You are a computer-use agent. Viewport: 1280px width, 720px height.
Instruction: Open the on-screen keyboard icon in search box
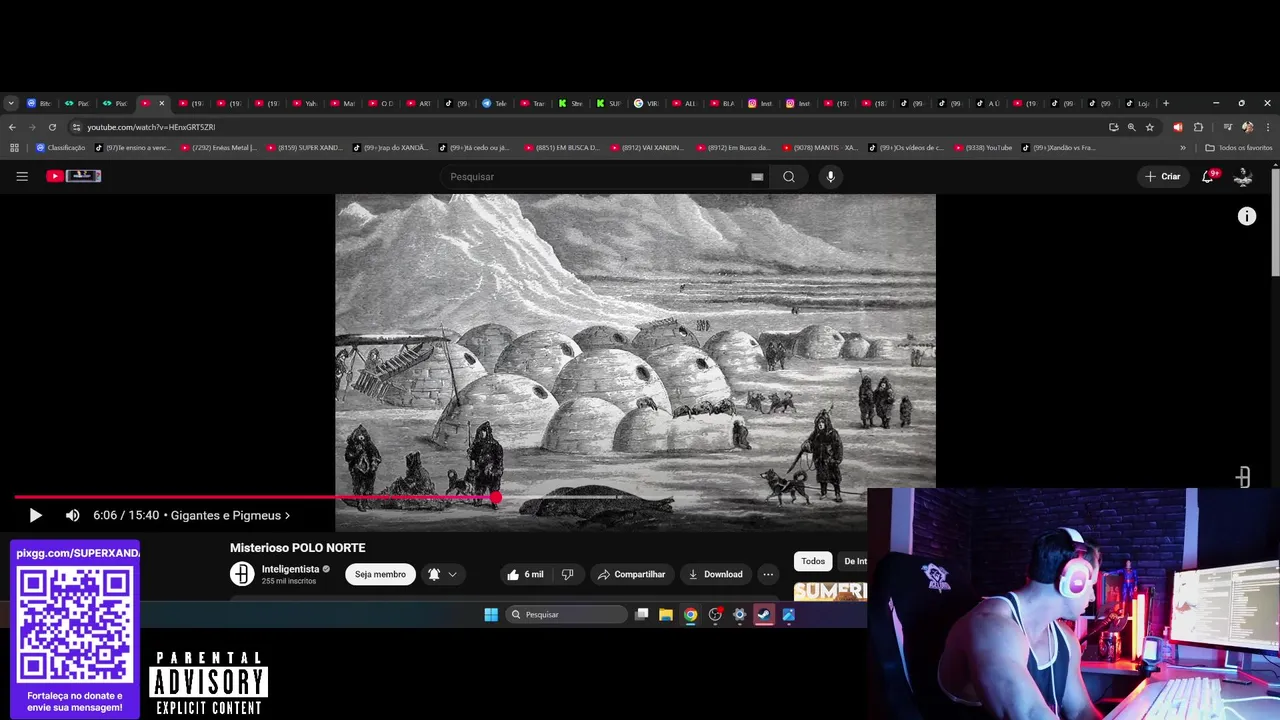pyautogui.click(x=757, y=177)
